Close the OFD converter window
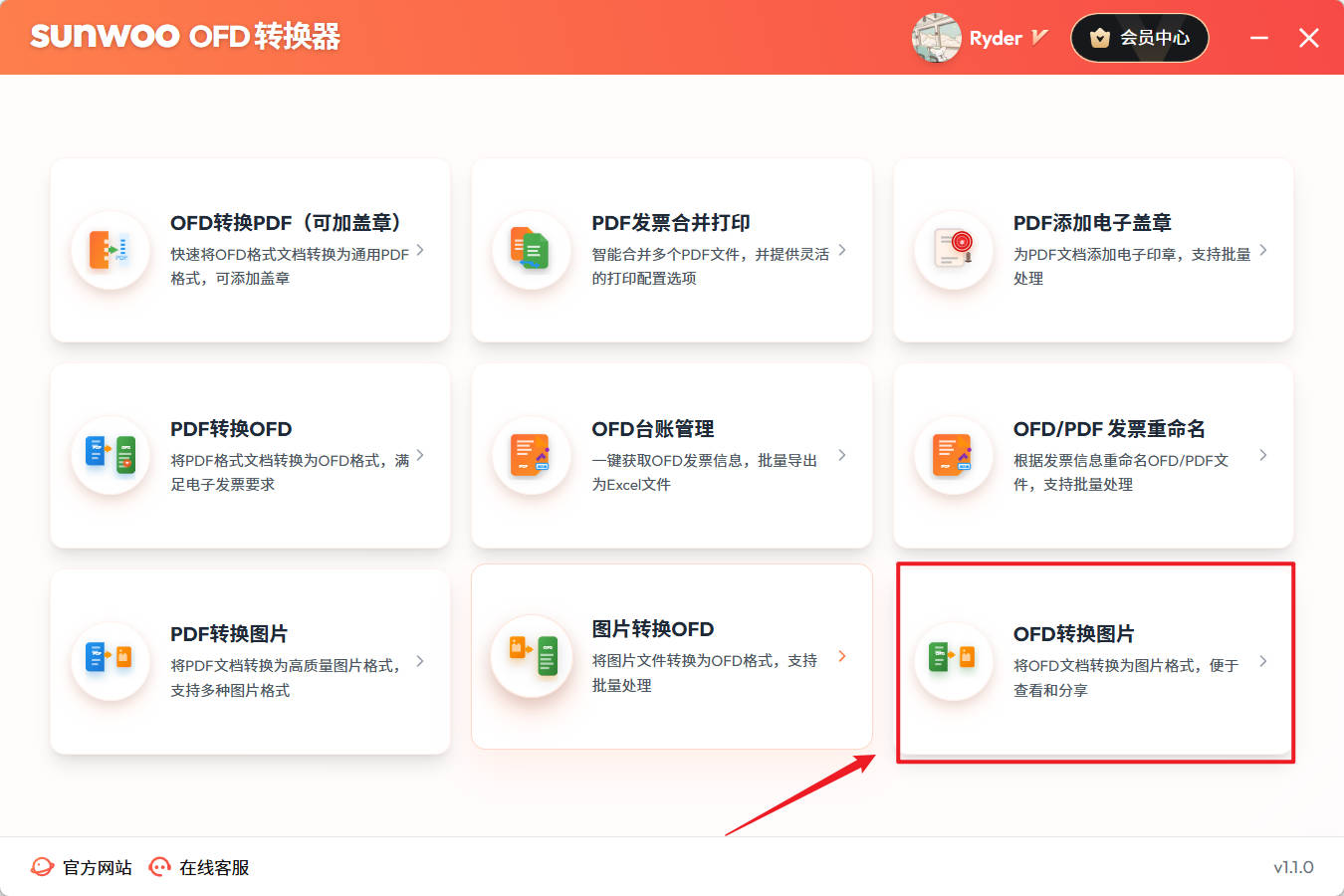Screen dimensions: 1344x896 coord(1309,38)
